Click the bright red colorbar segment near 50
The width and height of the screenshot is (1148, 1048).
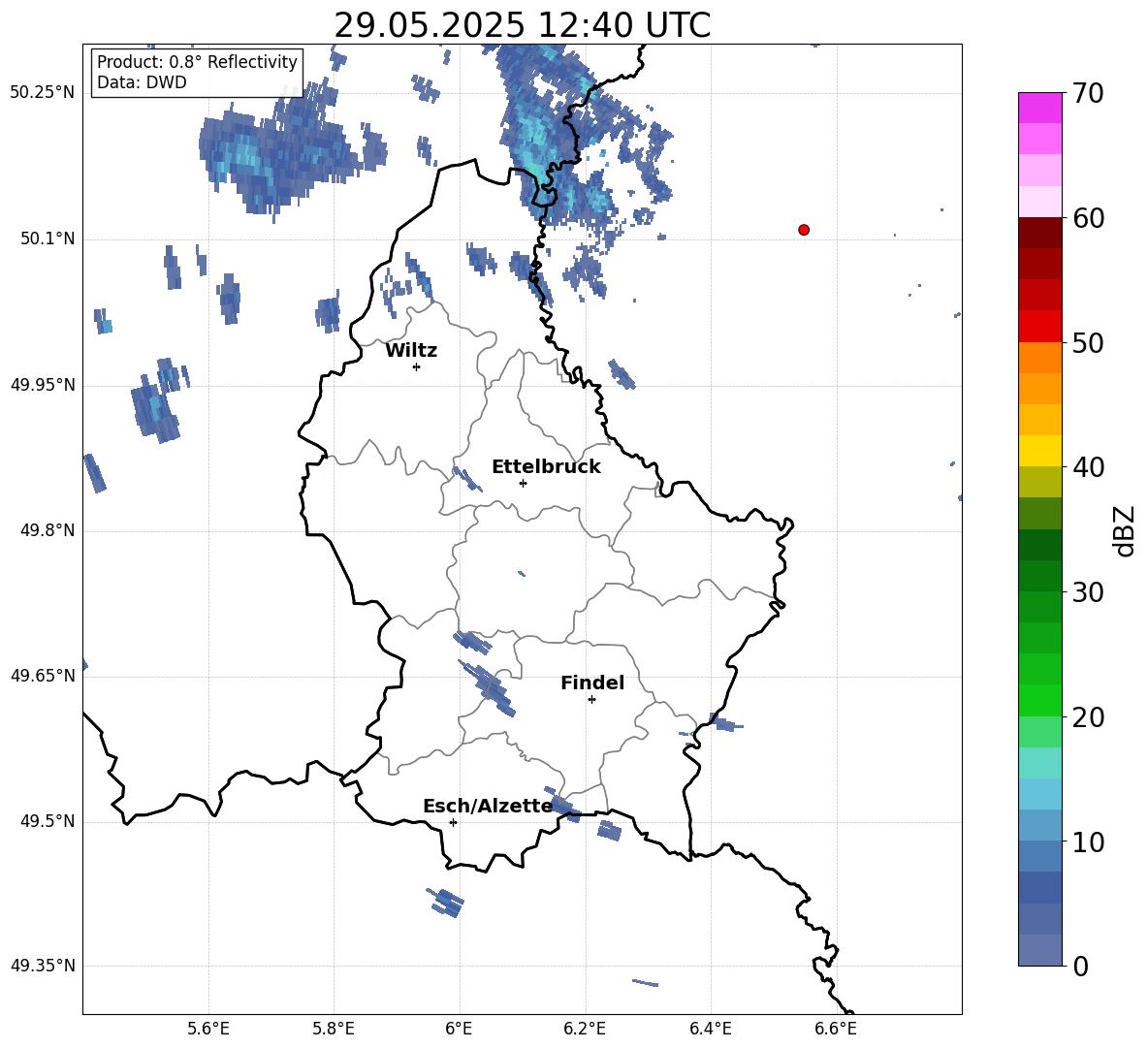[1040, 327]
